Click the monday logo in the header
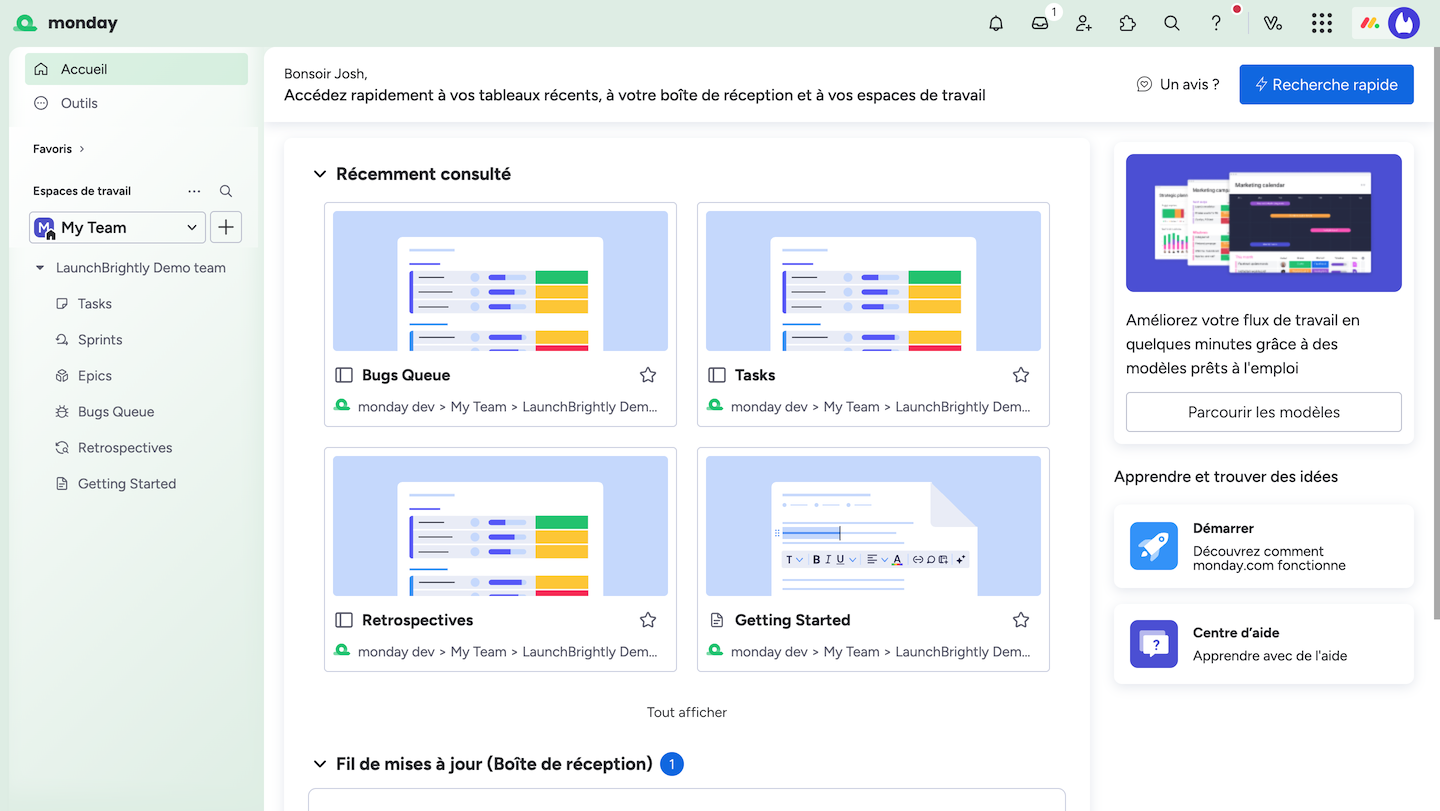1440x811 pixels. (x=66, y=23)
